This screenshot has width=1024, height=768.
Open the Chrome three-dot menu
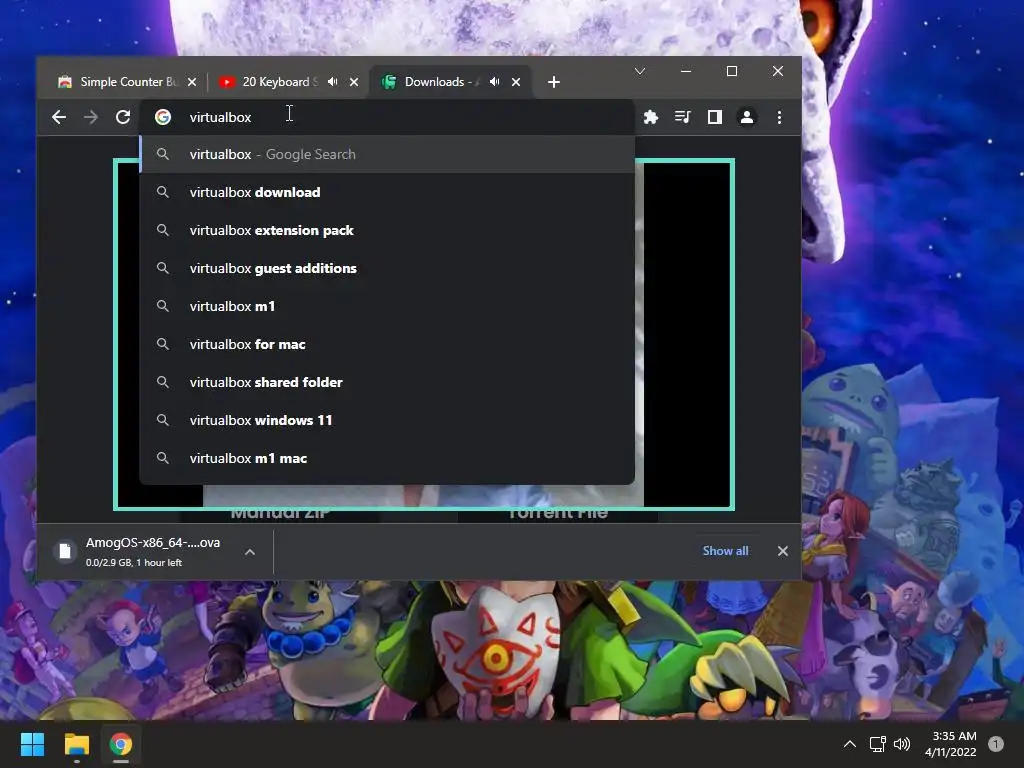[779, 118]
